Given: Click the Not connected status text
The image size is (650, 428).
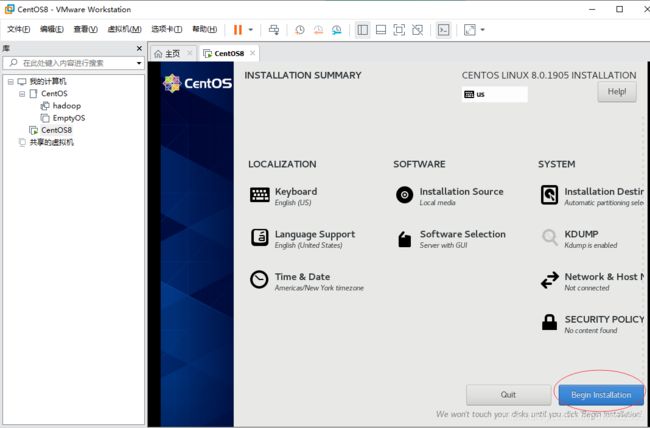Looking at the screenshot, I should (x=587, y=288).
